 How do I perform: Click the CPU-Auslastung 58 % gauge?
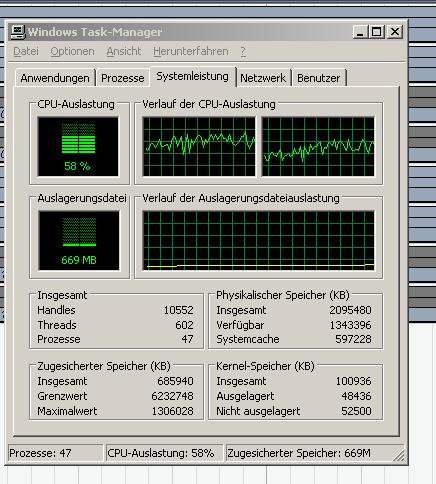(78, 146)
